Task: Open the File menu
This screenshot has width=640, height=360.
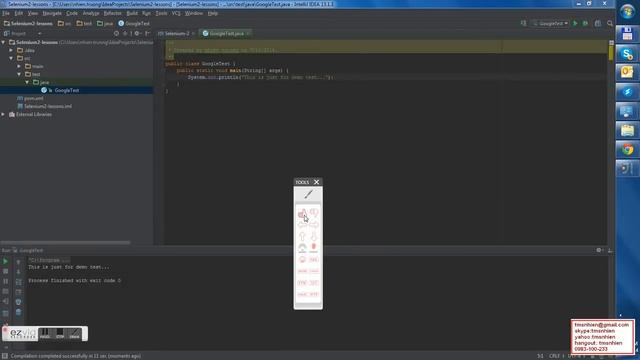Action: 6,13
